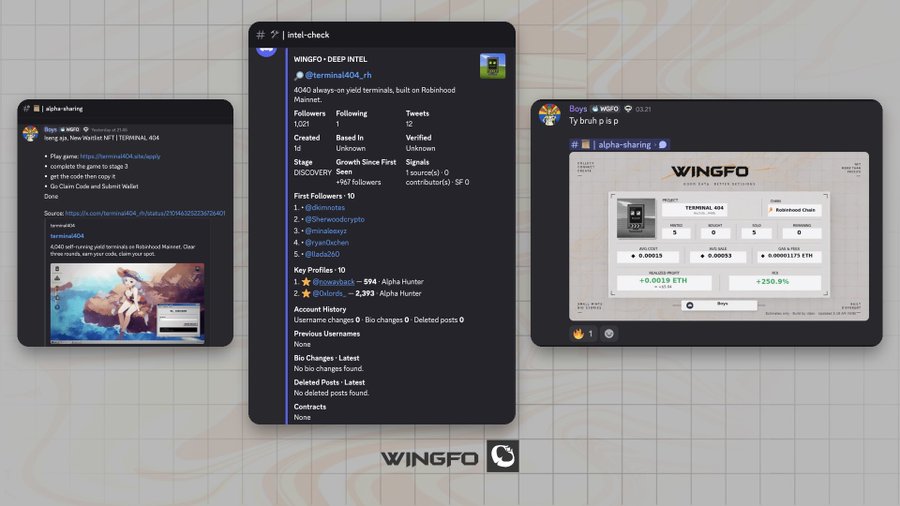Select 'No bio changes found.' text
This screenshot has height=506, width=900.
(328, 369)
